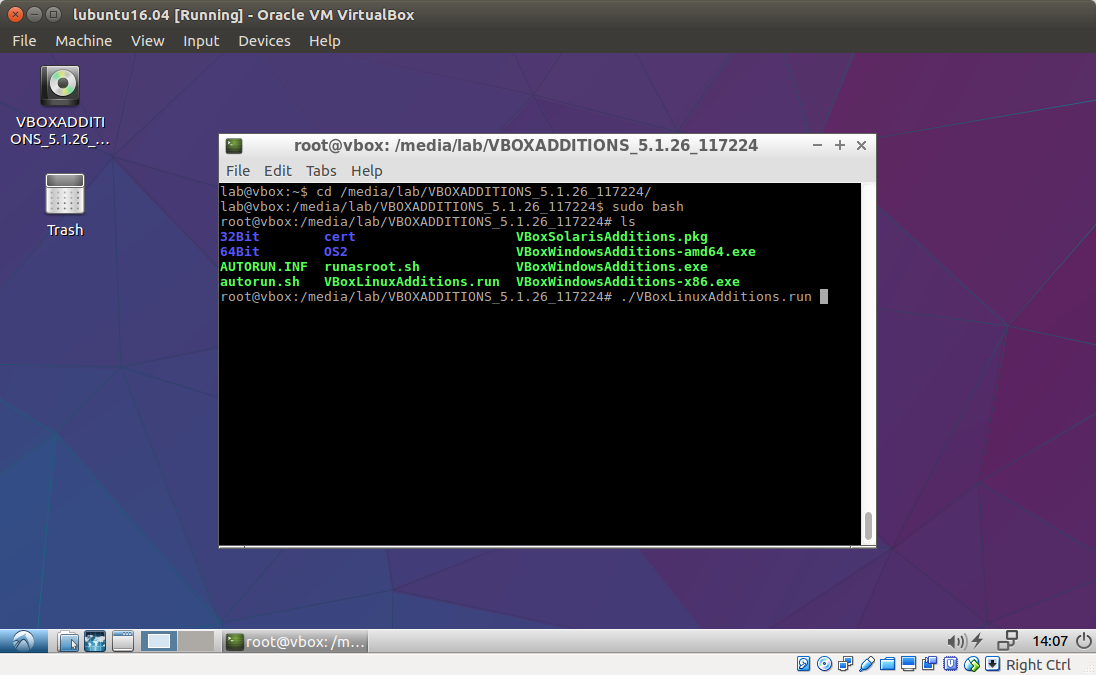The width and height of the screenshot is (1096, 675).
Task: Click the typed ./VBoxLinuxAdditions.run command
Action: [716, 297]
